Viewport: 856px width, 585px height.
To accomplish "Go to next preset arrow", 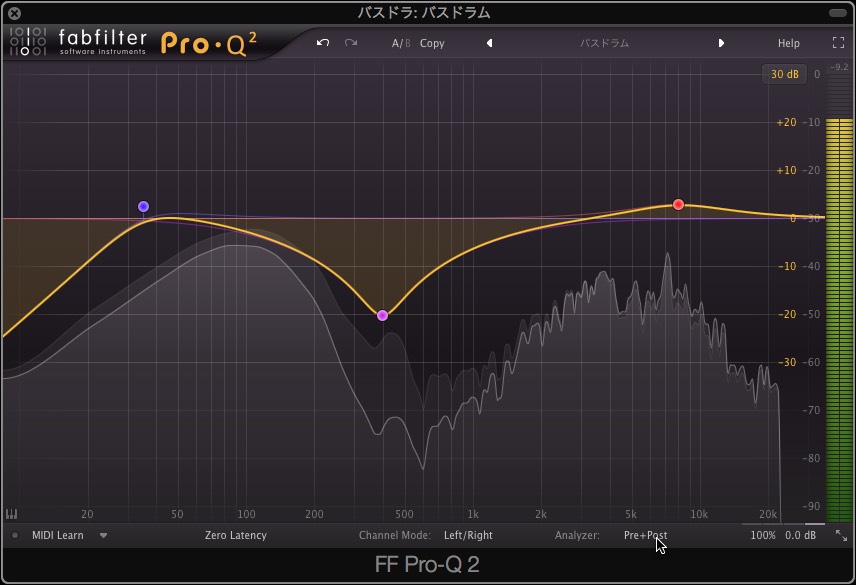I will tap(721, 43).
